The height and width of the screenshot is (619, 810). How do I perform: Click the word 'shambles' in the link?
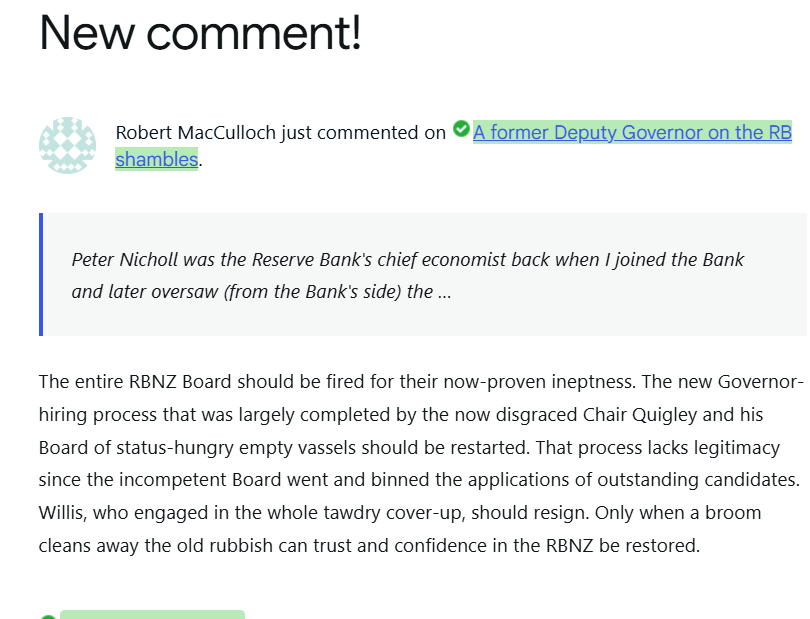157,158
